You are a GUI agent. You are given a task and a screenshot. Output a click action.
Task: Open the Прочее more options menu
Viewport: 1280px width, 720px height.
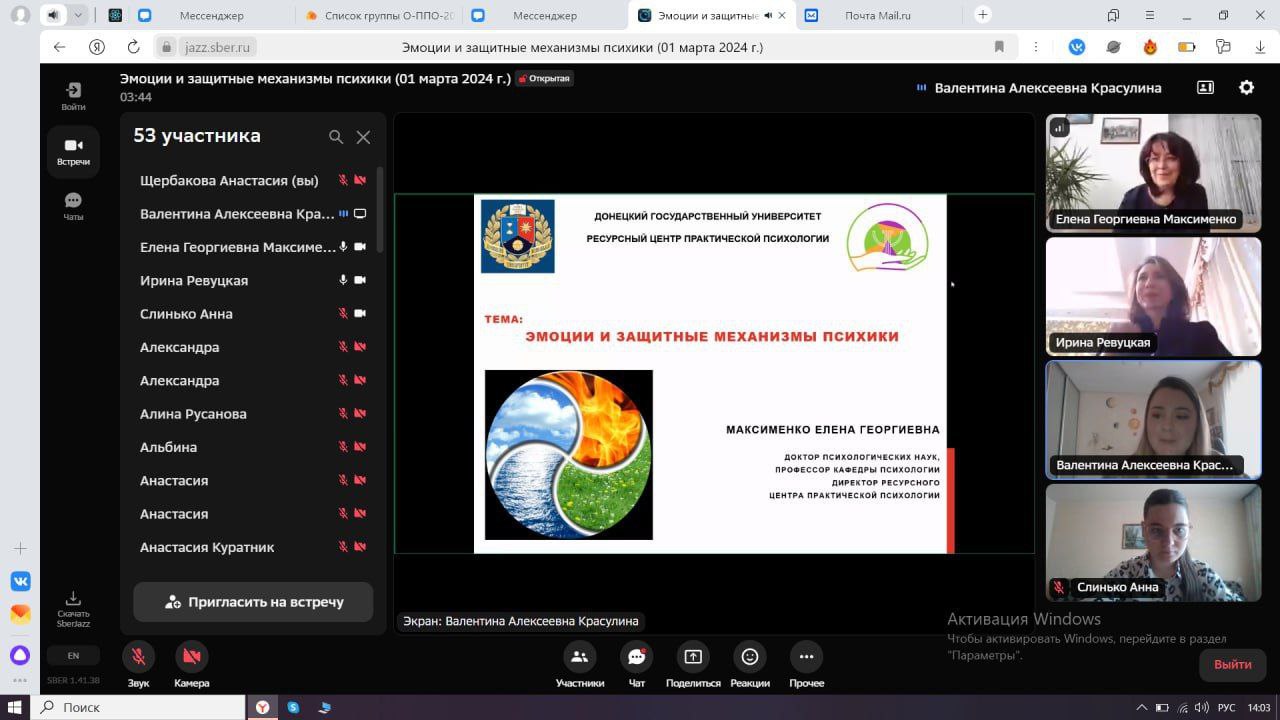806,657
